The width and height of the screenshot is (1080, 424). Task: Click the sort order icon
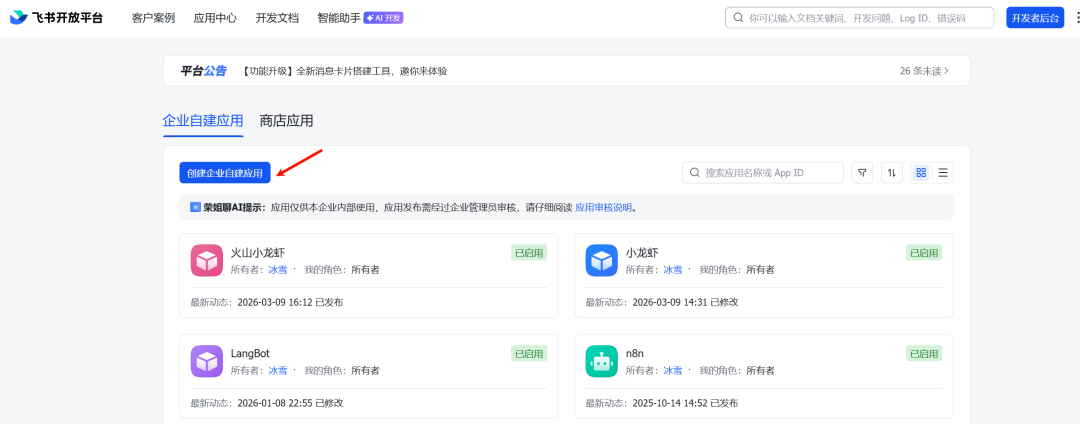tap(892, 173)
